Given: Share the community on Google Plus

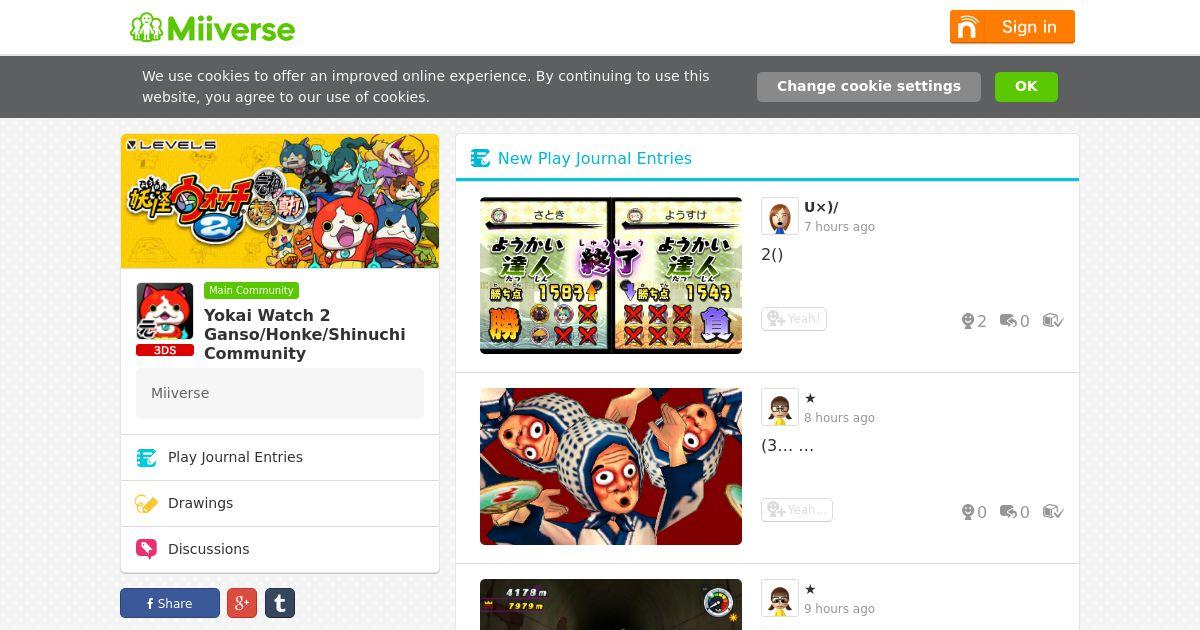Looking at the screenshot, I should coord(242,603).
